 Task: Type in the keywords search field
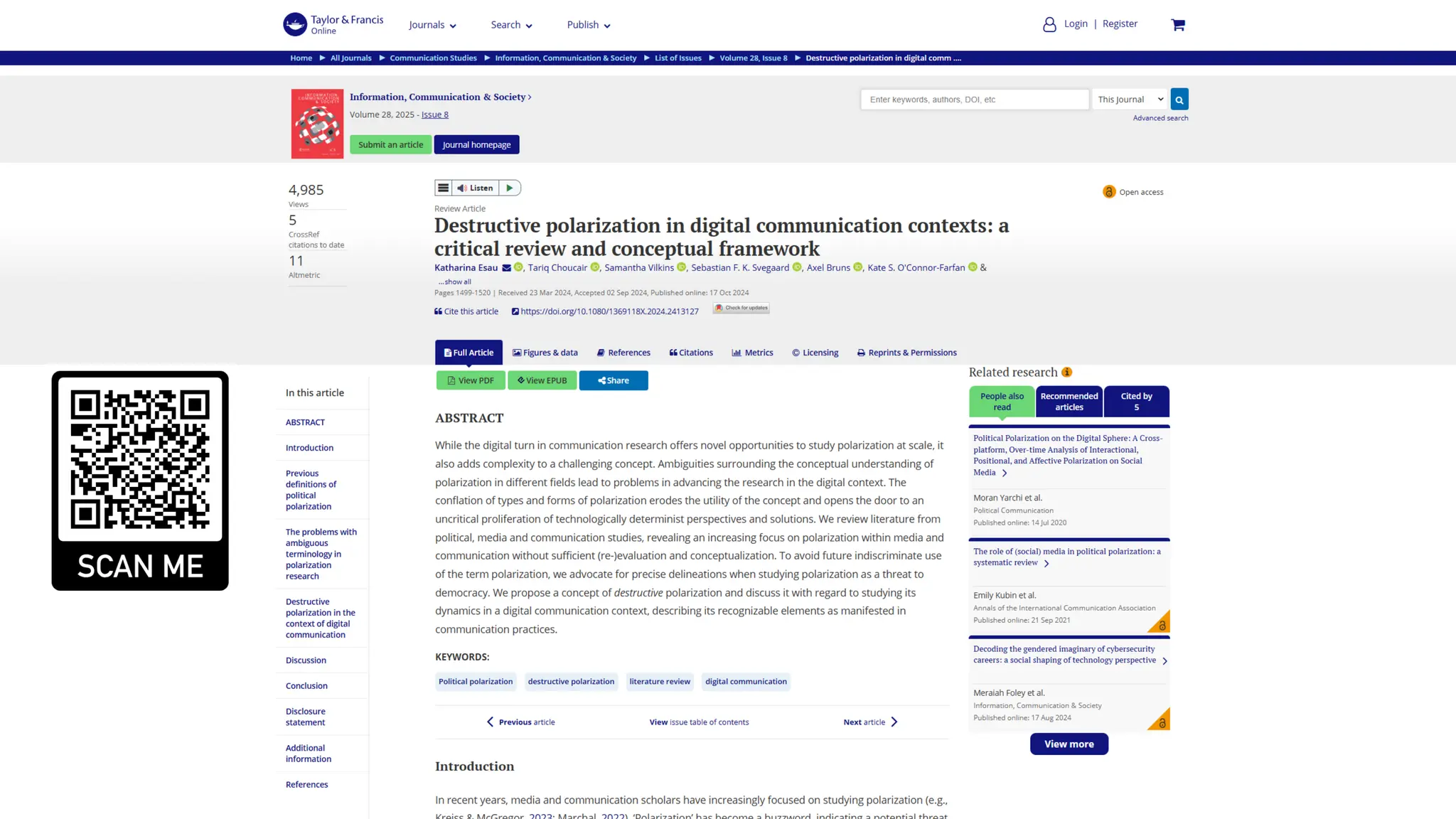(x=974, y=100)
